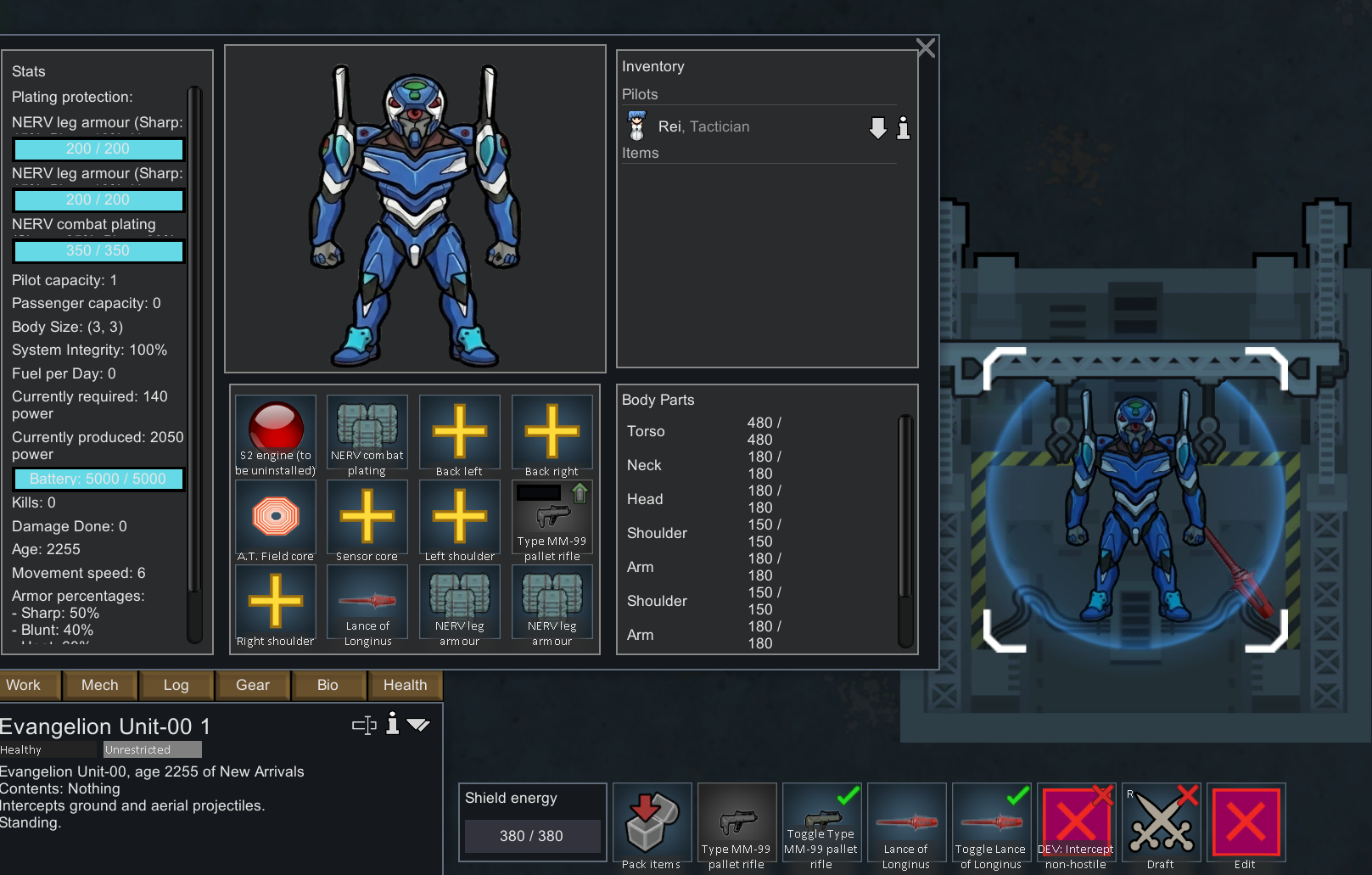Open the Gear tab

pos(253,685)
